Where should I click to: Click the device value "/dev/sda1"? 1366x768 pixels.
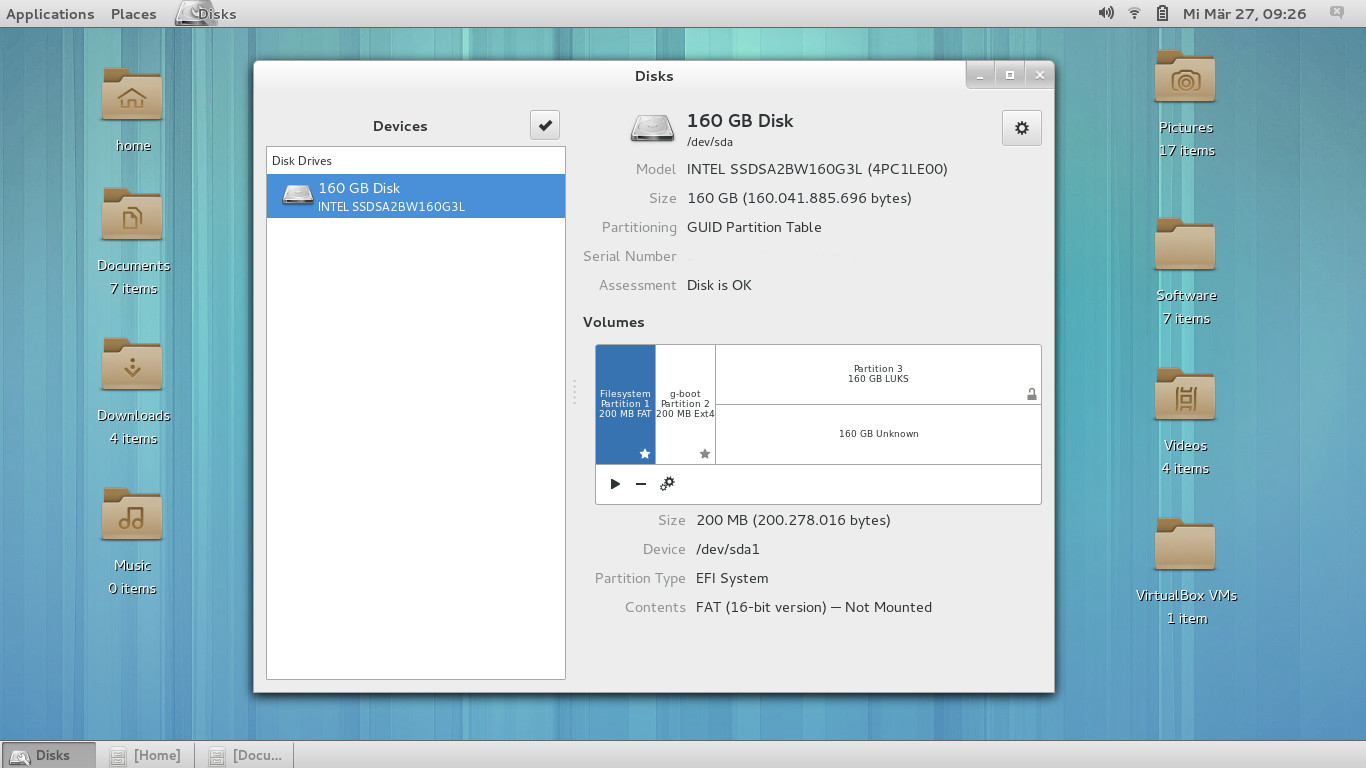pyautogui.click(x=728, y=549)
